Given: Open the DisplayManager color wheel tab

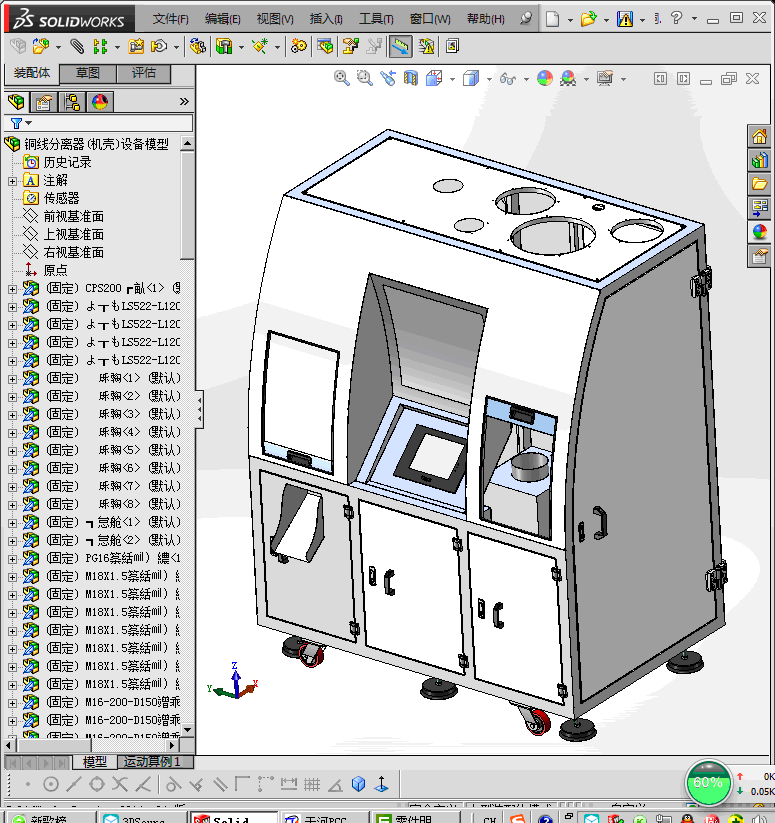Looking at the screenshot, I should pyautogui.click(x=99, y=102).
